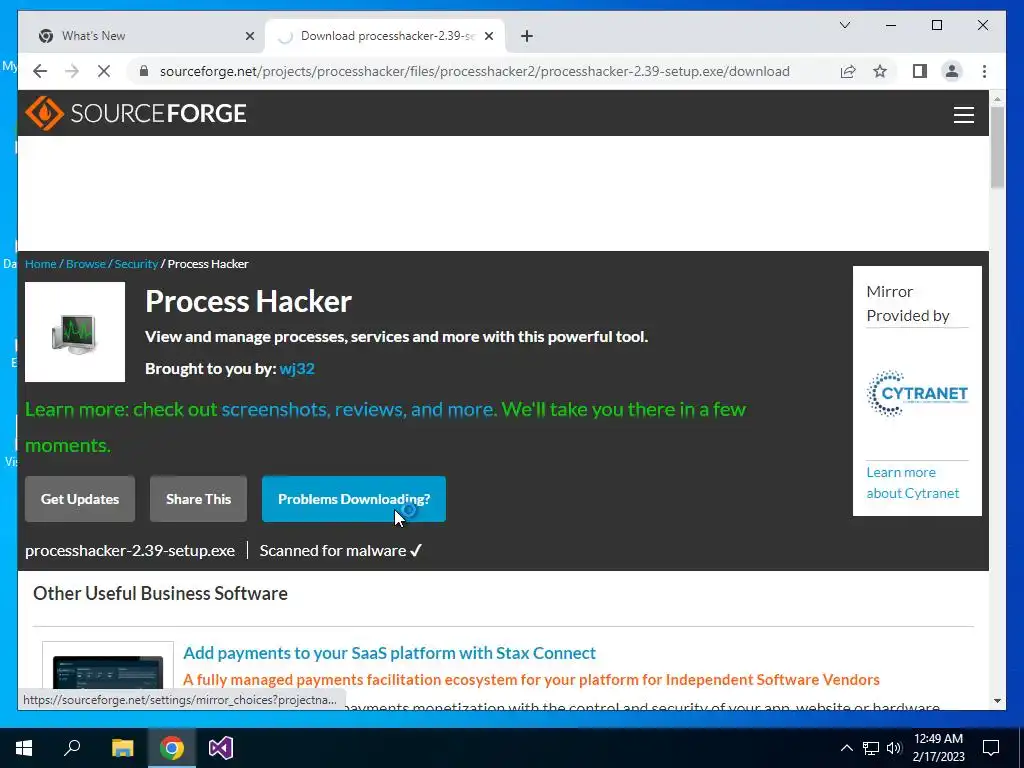Go back with the browser back arrow
The width and height of the screenshot is (1024, 768).
(40, 71)
